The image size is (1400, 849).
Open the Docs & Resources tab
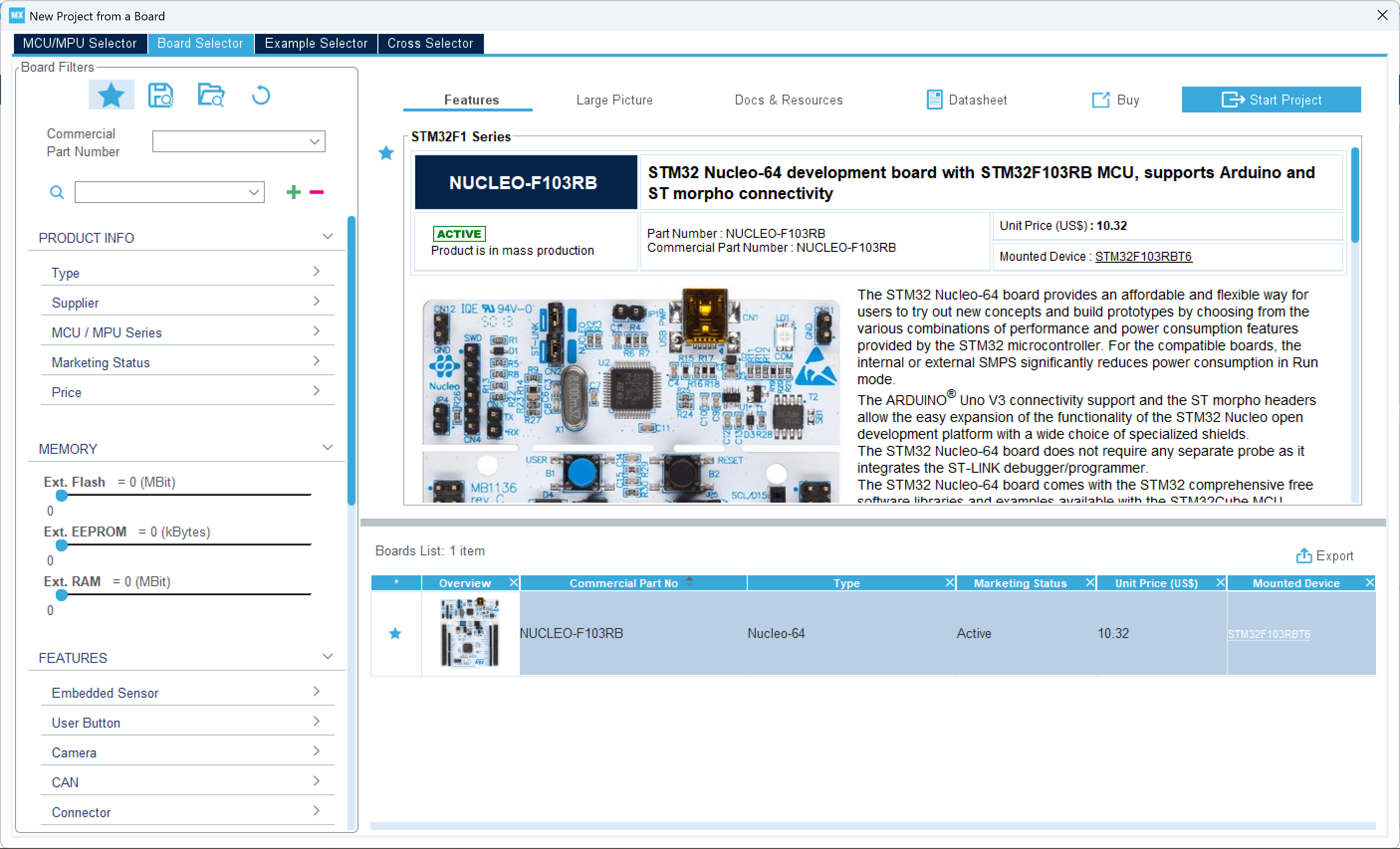pos(789,100)
